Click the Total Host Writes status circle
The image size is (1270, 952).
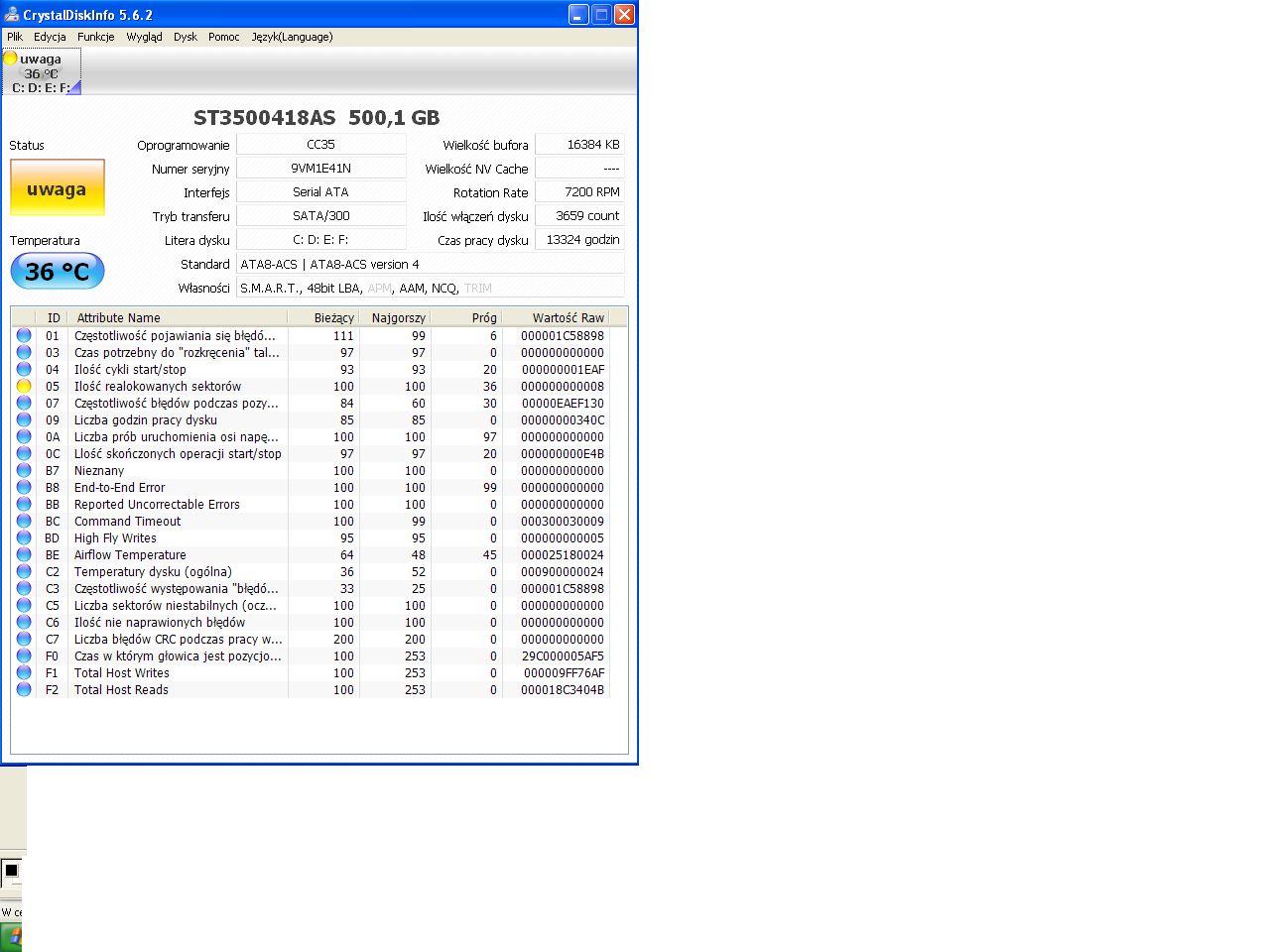(24, 673)
